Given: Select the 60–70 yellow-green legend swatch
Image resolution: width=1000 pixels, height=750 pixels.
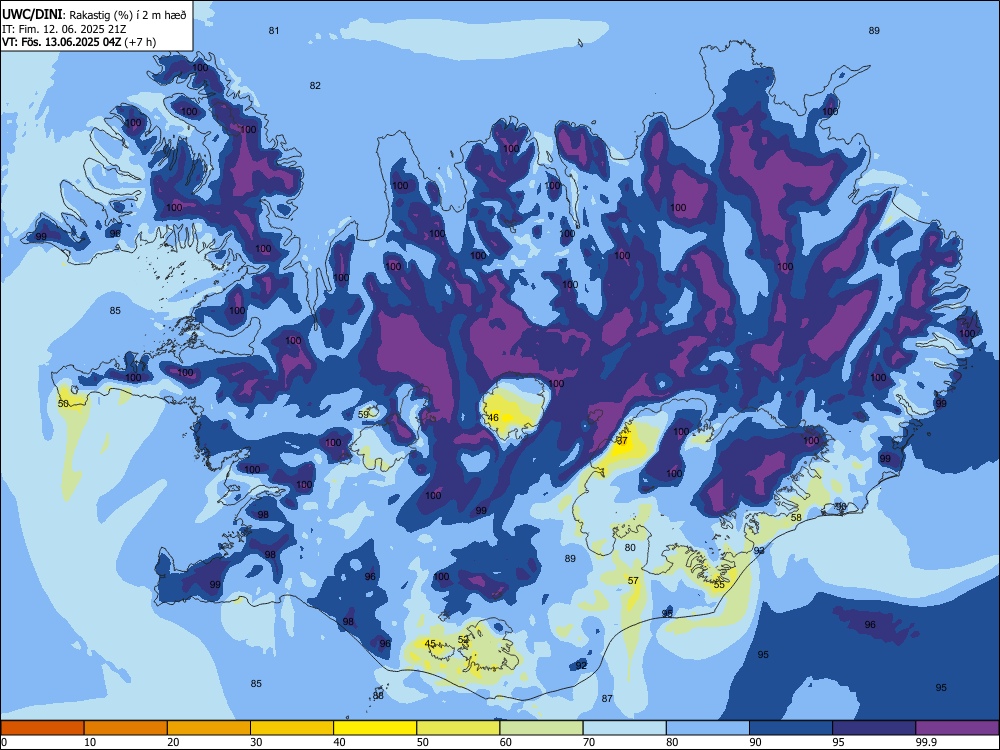Looking at the screenshot, I should click(x=541, y=728).
